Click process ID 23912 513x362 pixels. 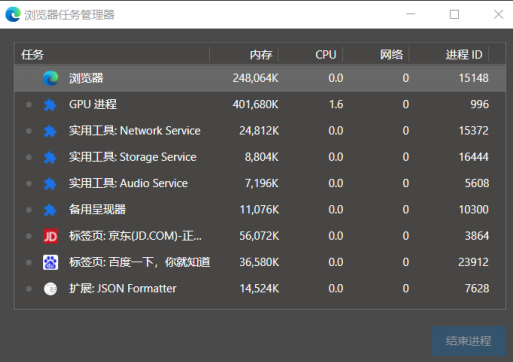(x=473, y=263)
